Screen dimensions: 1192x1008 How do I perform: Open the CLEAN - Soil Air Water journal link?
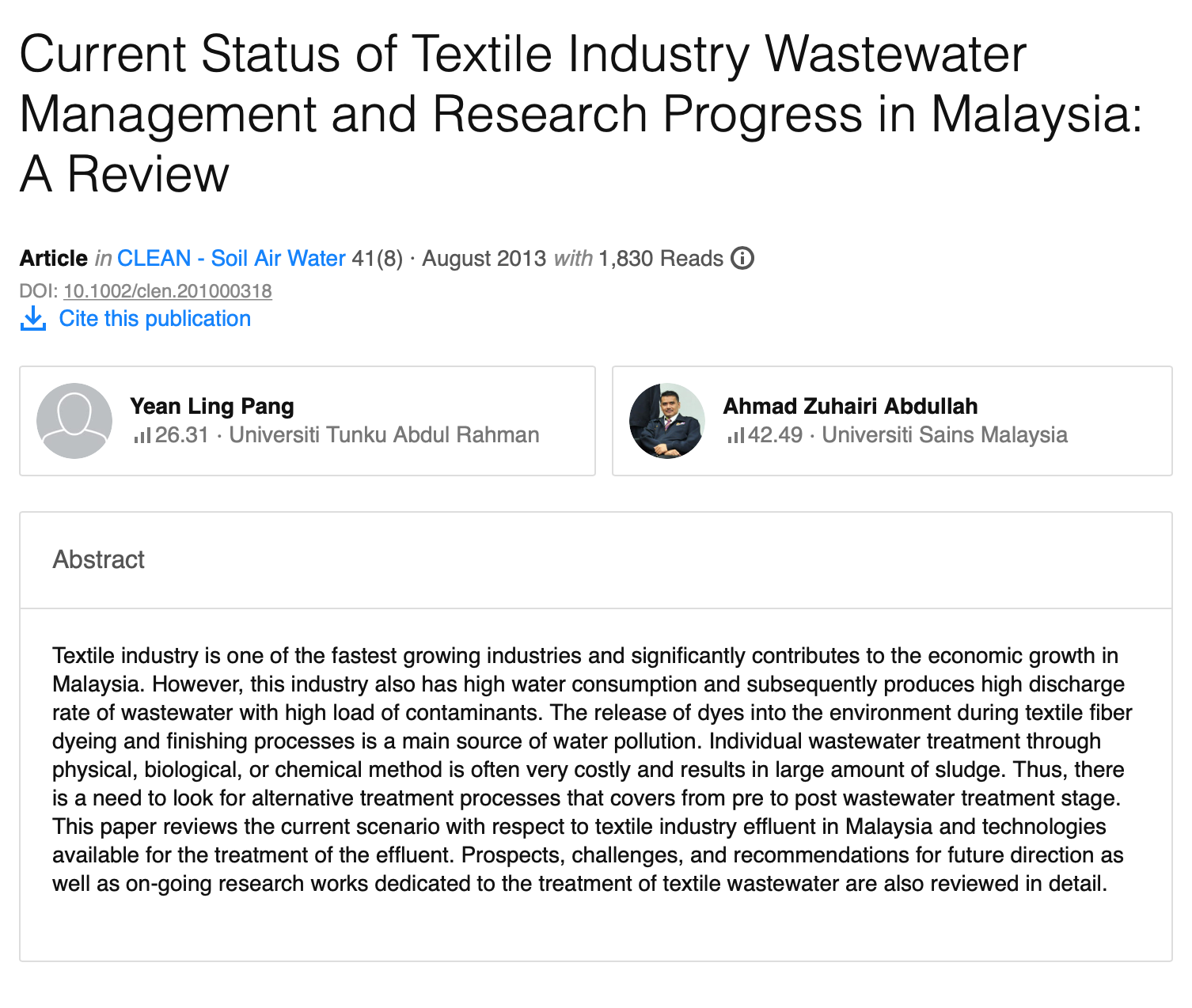[231, 259]
